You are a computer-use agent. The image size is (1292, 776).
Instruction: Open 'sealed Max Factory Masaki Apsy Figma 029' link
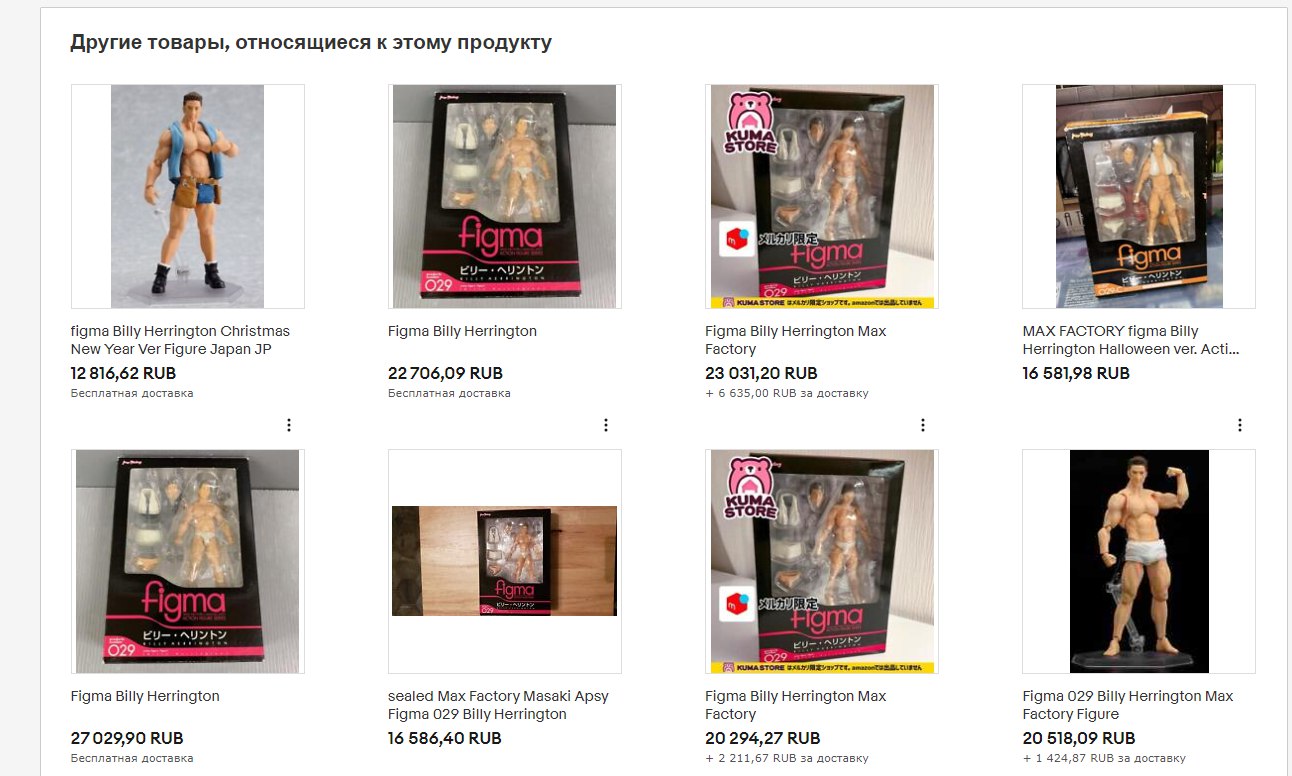click(498, 705)
